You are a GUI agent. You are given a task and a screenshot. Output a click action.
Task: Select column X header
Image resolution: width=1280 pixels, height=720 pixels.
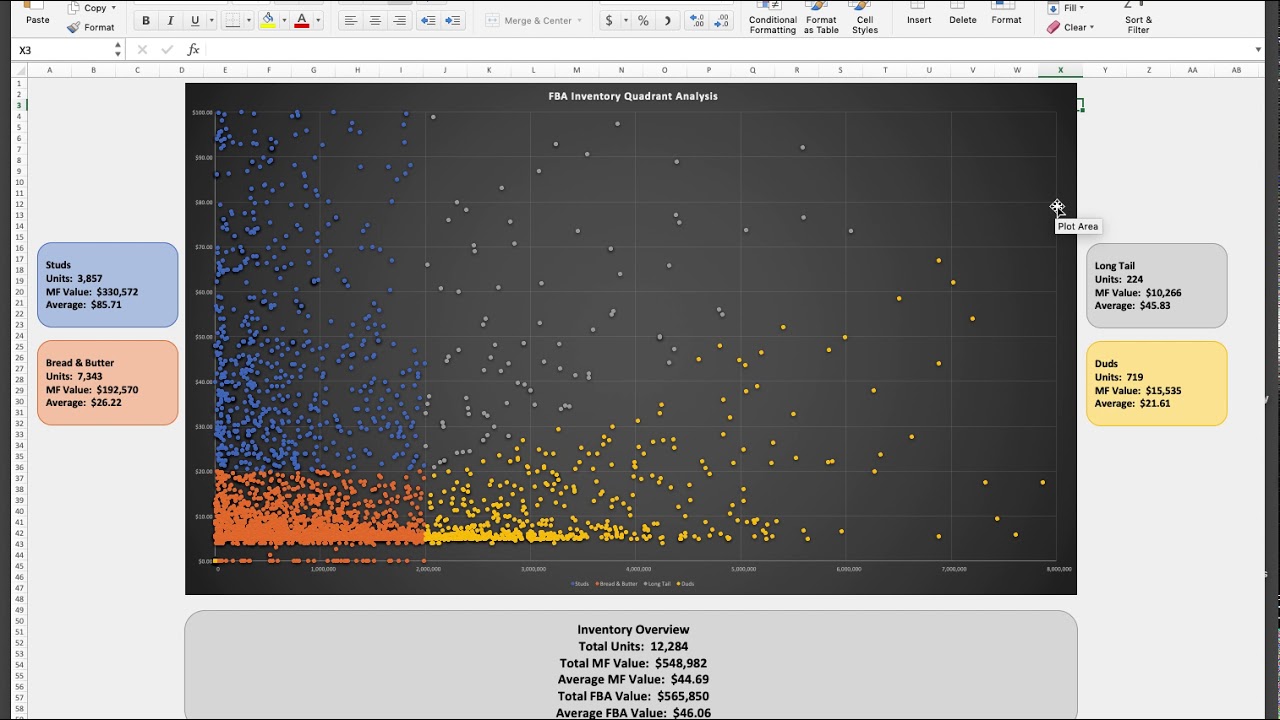coord(1060,70)
